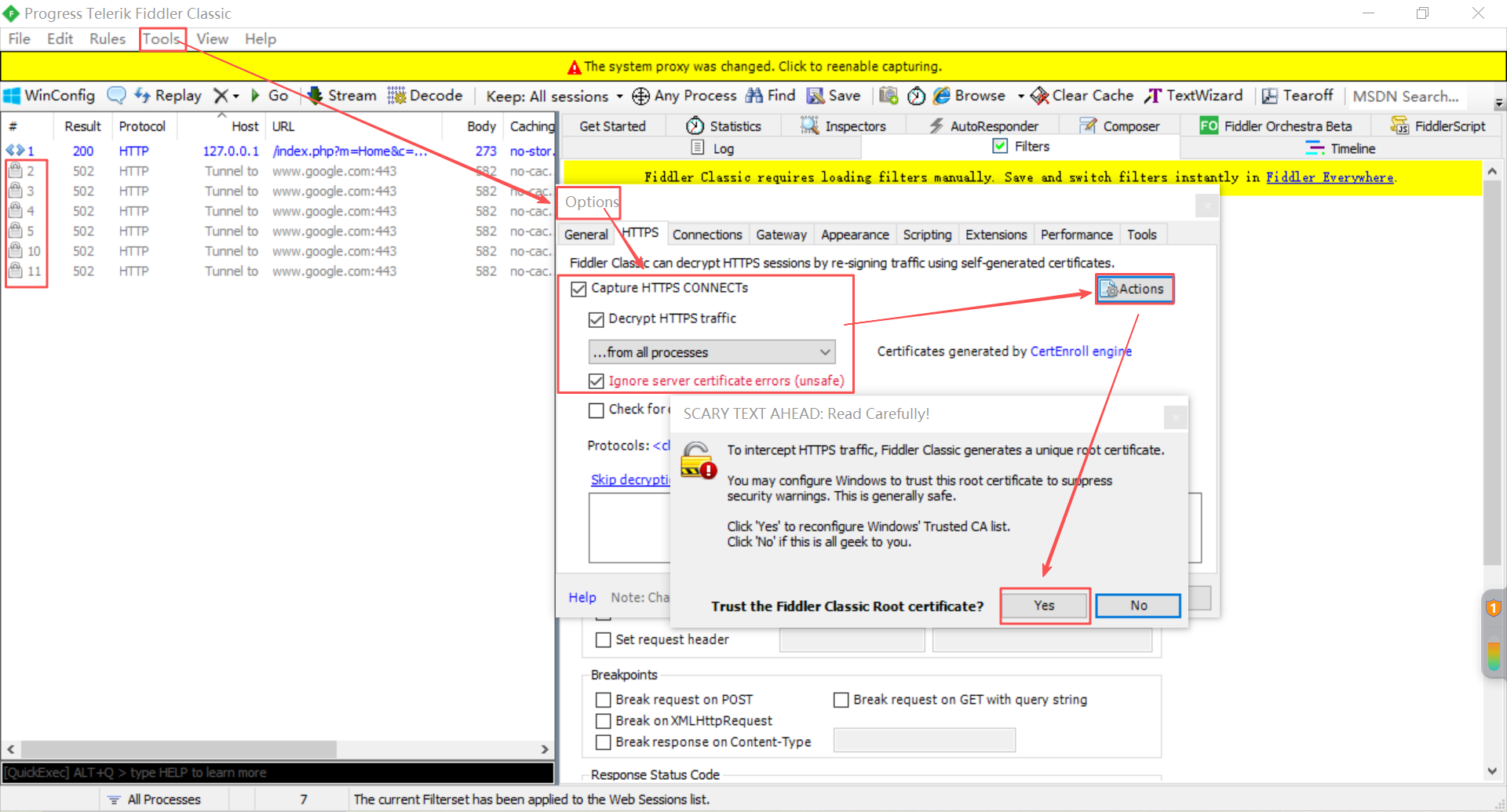
Task: Open the Composer tab
Action: [x=1119, y=126]
